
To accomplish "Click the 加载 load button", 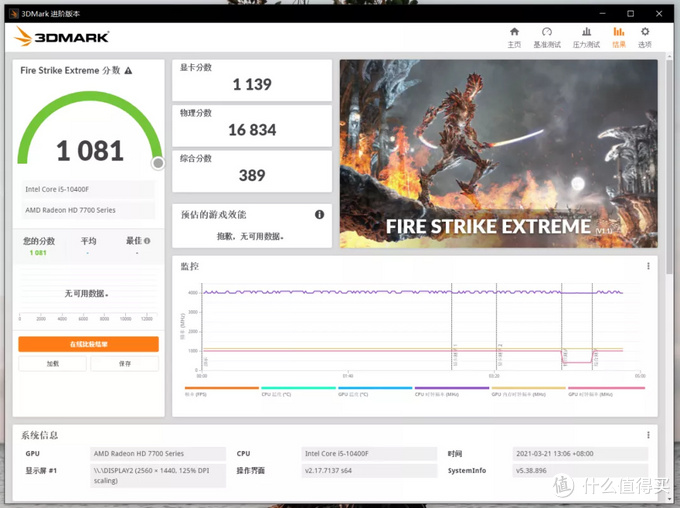I will 52,364.
